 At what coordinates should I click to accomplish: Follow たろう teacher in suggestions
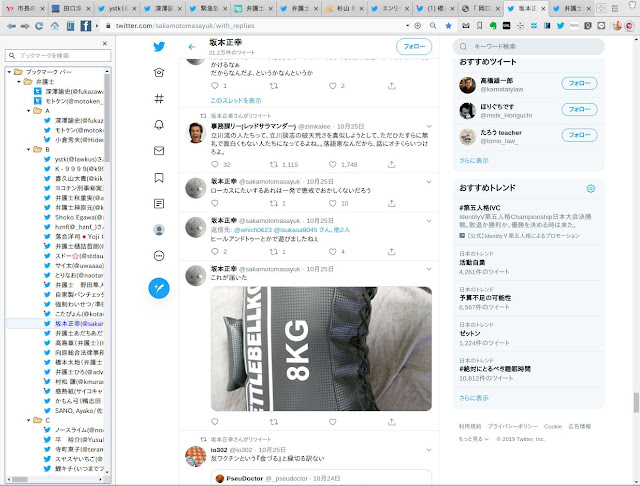pos(579,135)
